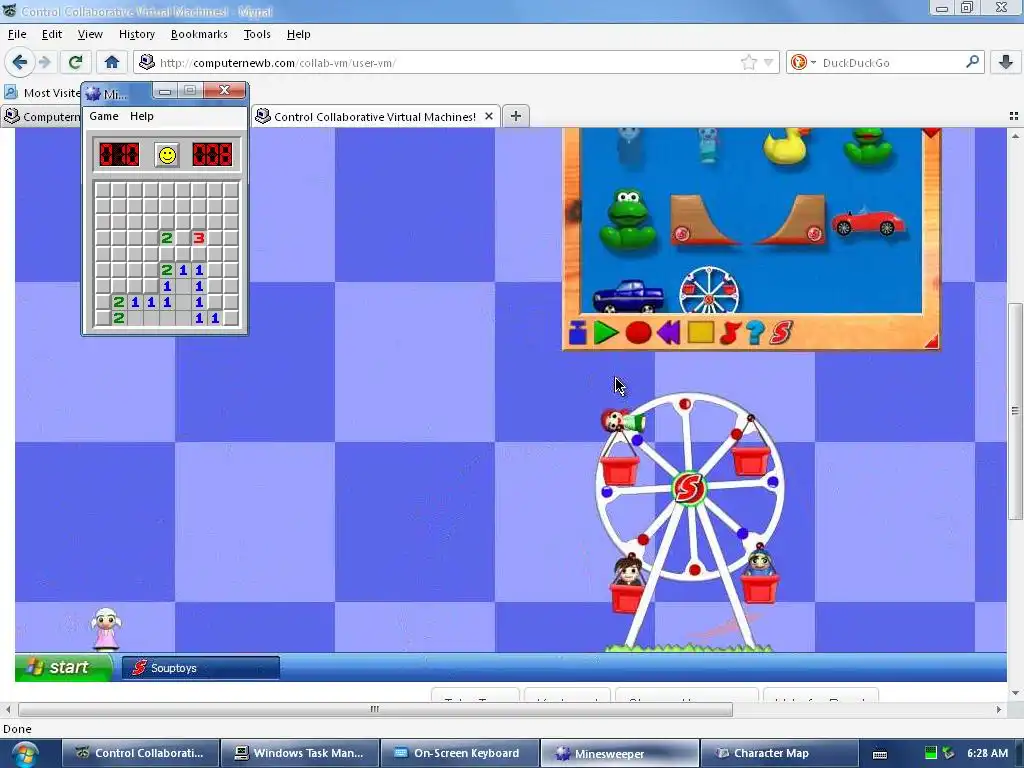This screenshot has width=1024, height=768.
Task: Open the browser Tools menu
Action: pyautogui.click(x=257, y=34)
